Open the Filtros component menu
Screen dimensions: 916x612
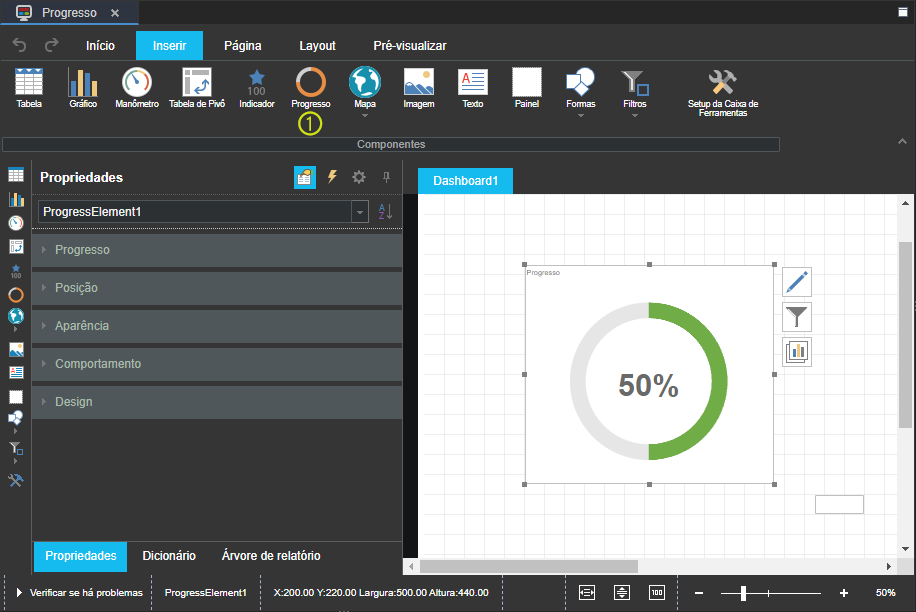634,91
